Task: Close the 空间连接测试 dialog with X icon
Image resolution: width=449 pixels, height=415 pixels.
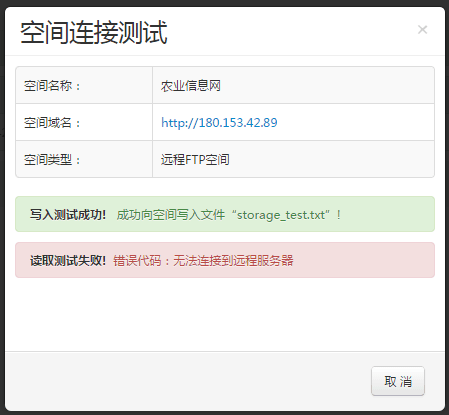Action: [422, 30]
